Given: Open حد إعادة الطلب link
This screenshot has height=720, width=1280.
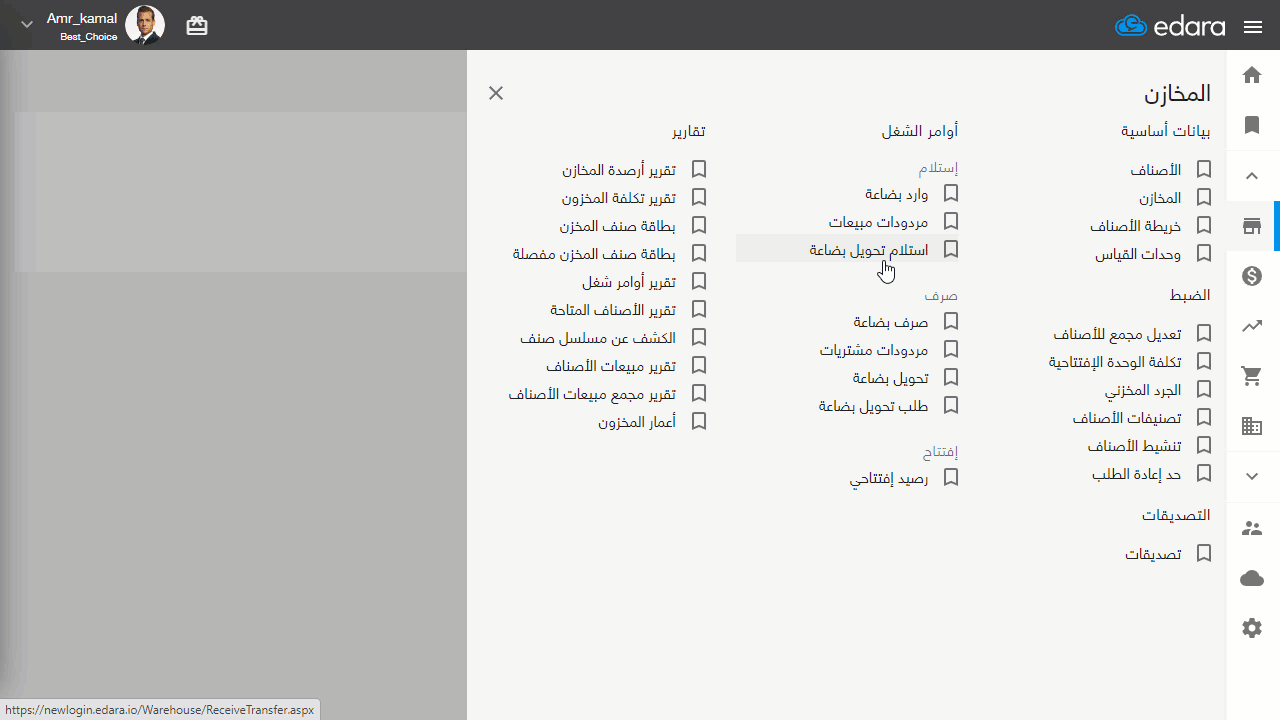Looking at the screenshot, I should (x=1137, y=474).
